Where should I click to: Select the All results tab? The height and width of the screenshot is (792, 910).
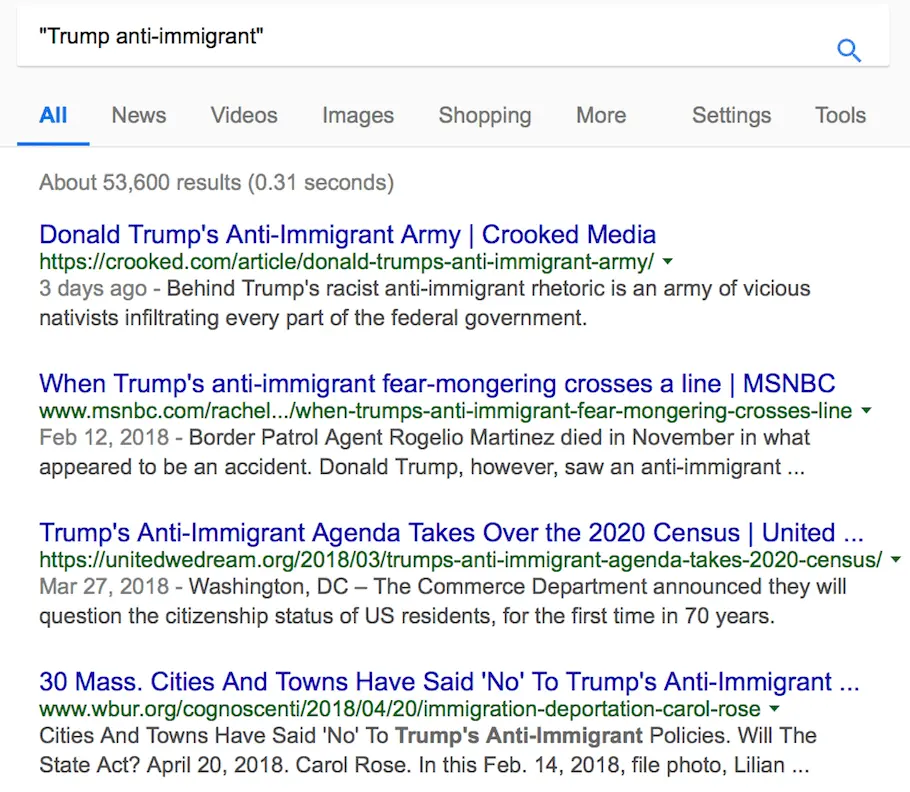tap(53, 115)
